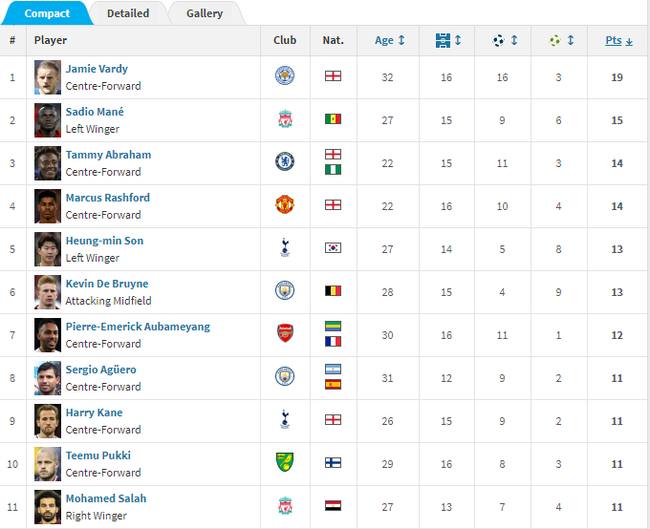Image resolution: width=650 pixels, height=529 pixels.
Task: Click Senegal flag in Sadio Mané row
Action: (333, 119)
